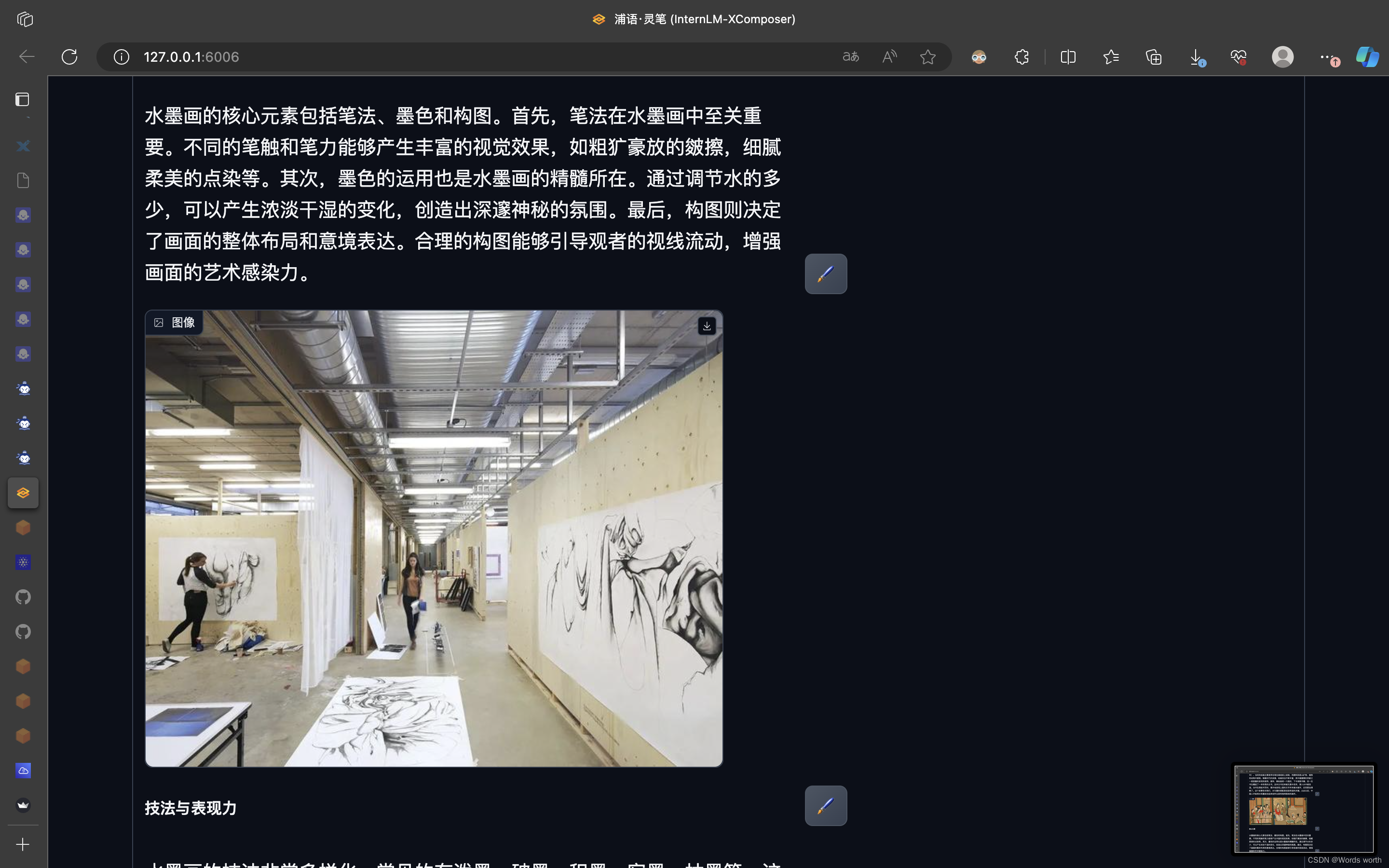Add page to favorites with star icon
The height and width of the screenshot is (868, 1389).
[927, 57]
